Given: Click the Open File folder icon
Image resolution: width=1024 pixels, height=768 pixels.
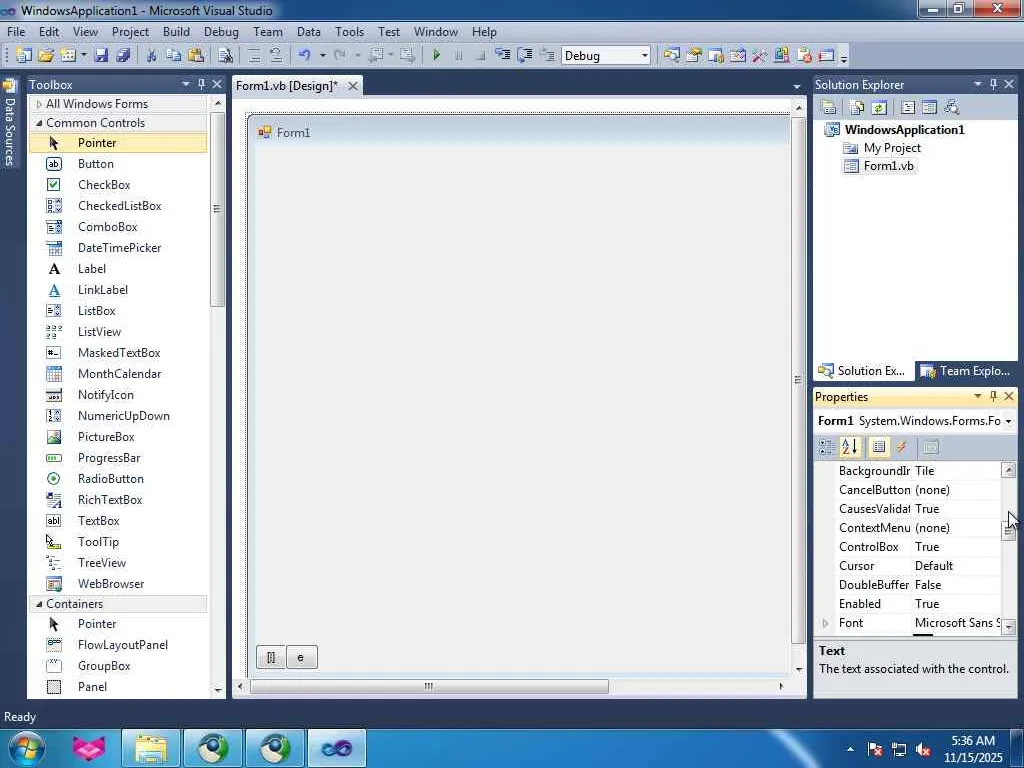Looking at the screenshot, I should (46, 56).
